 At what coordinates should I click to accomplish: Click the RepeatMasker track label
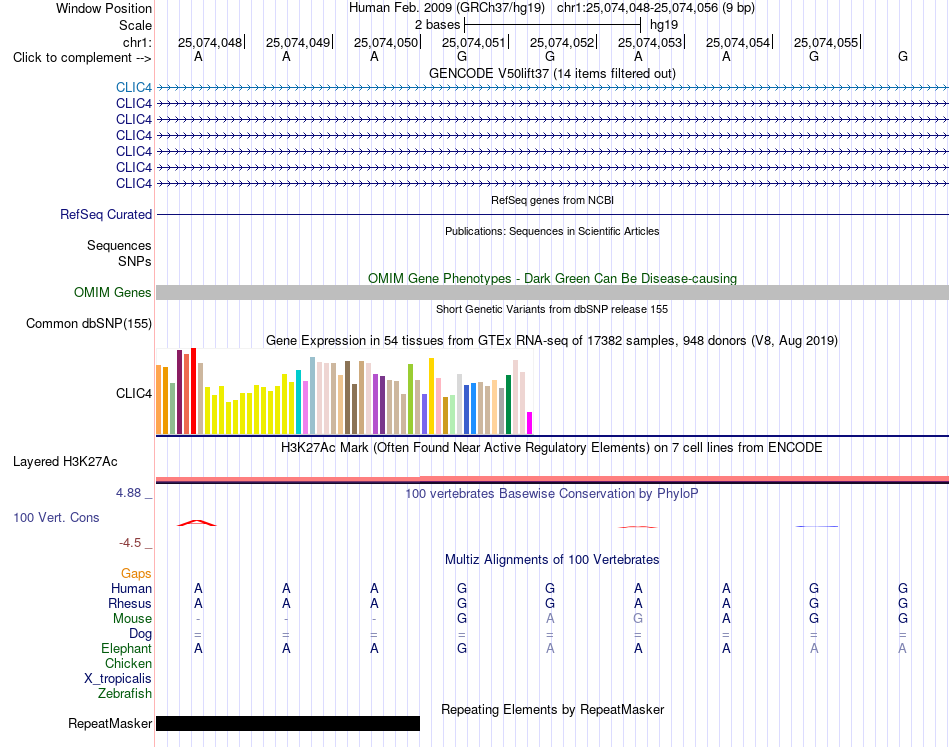110,723
